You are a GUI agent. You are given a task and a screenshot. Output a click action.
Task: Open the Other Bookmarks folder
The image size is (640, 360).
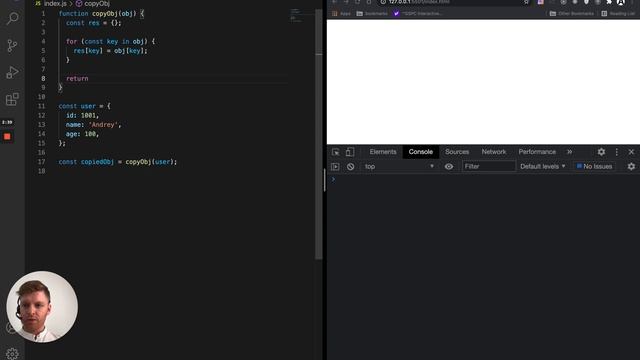[571, 13]
